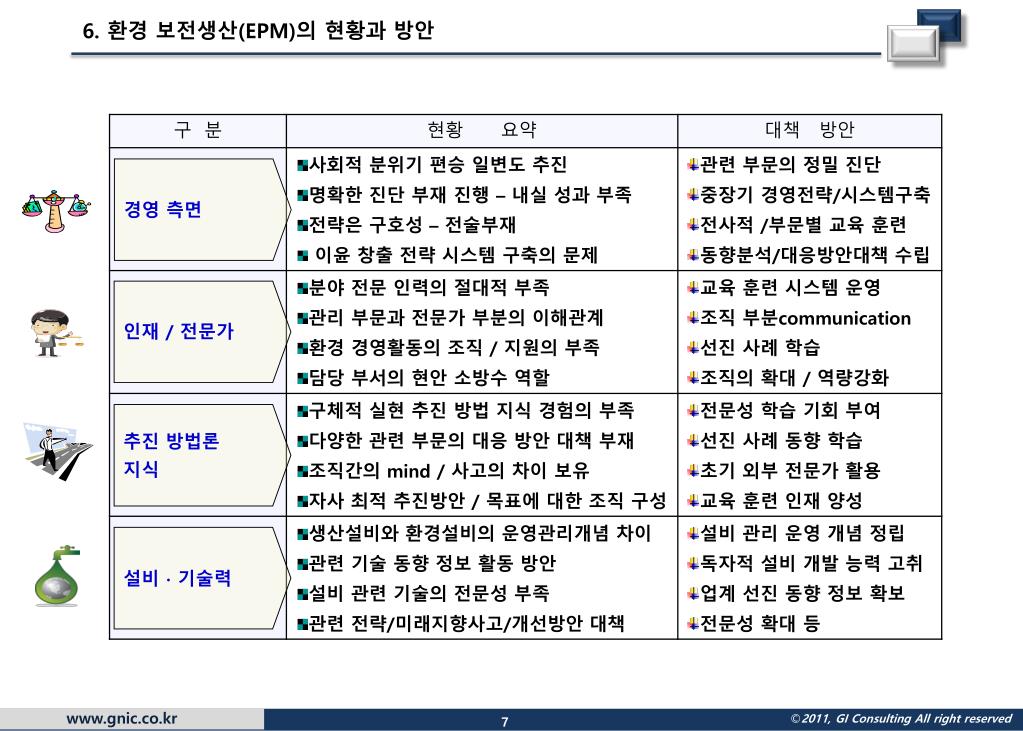
Task: Click the green globe faucet icon
Action: click(57, 576)
